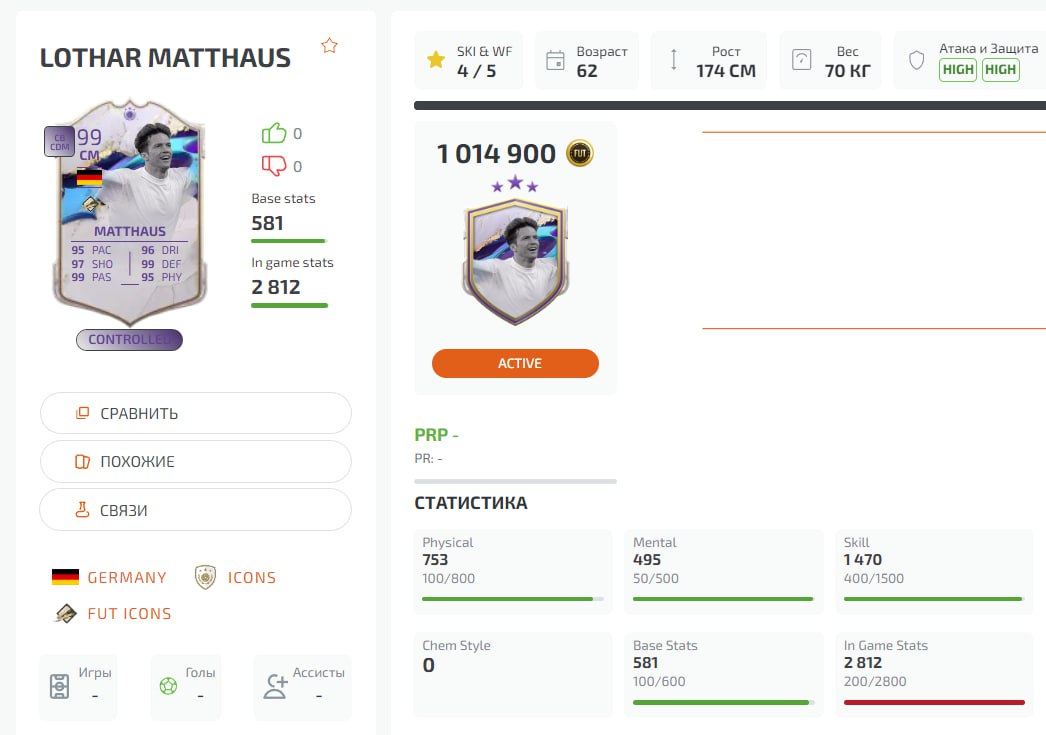1046x735 pixels.
Task: Open the Связи links button
Action: [195, 510]
